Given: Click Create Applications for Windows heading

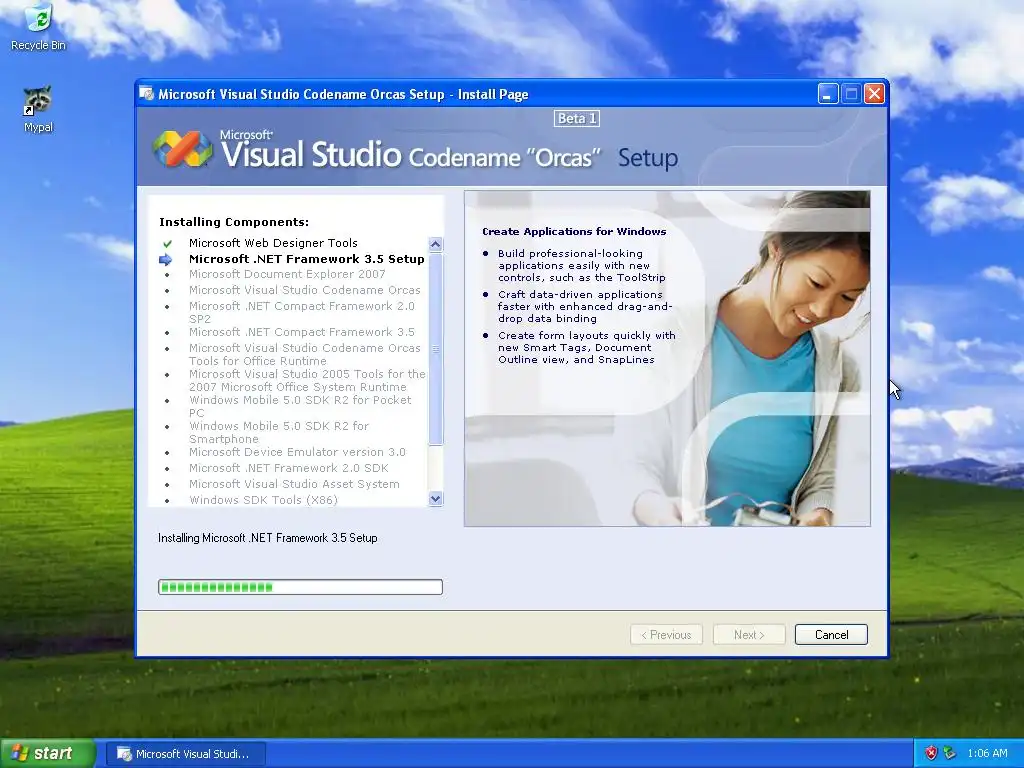Looking at the screenshot, I should click(574, 231).
